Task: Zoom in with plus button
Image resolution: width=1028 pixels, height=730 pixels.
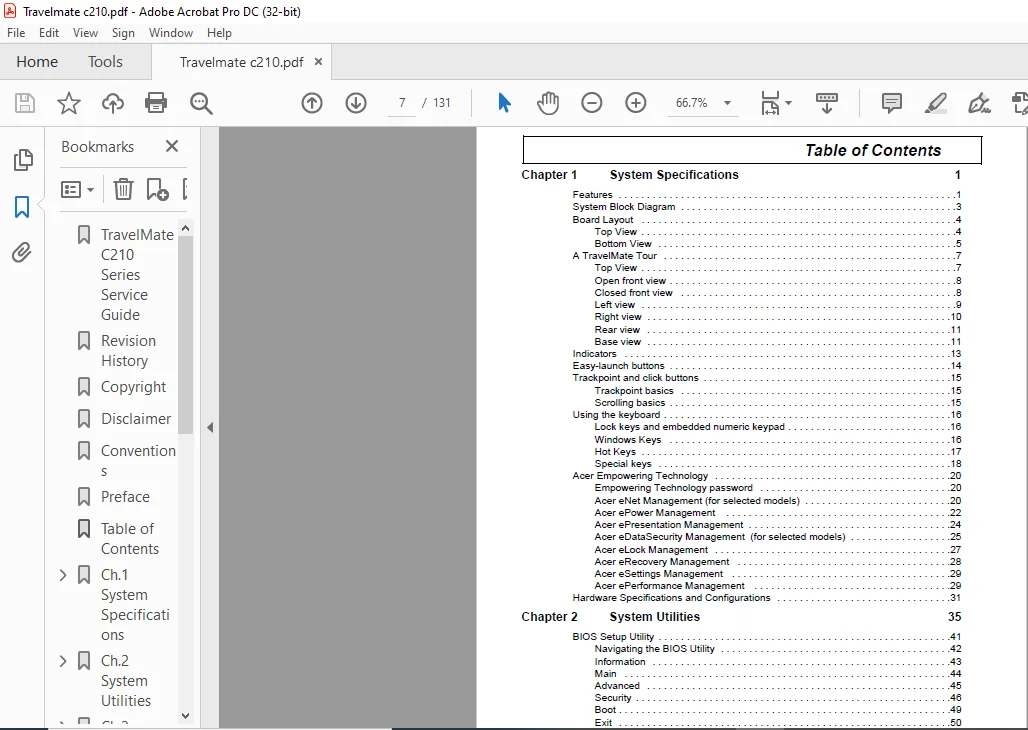Action: 635,103
